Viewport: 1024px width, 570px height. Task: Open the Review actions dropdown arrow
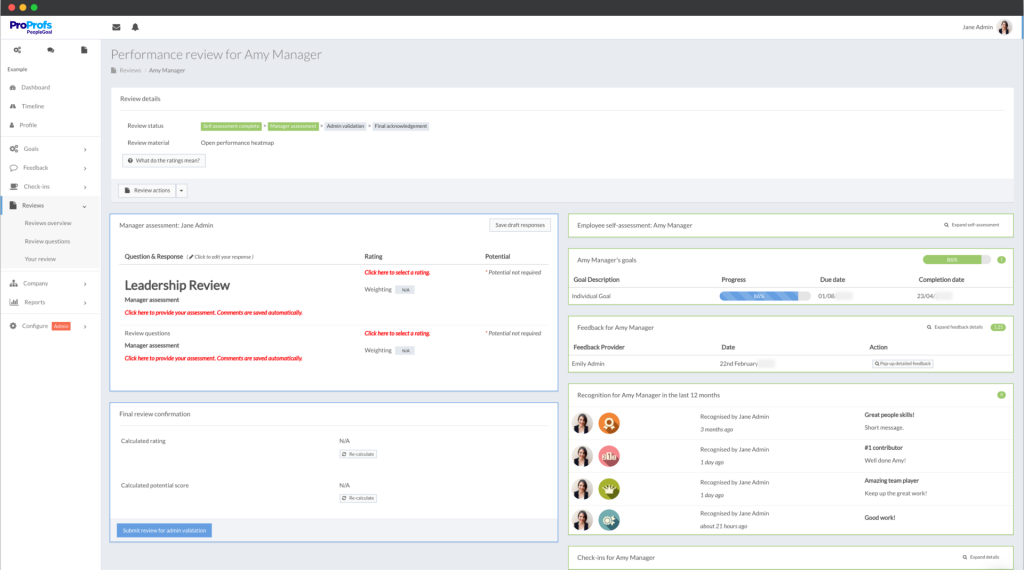(182, 190)
